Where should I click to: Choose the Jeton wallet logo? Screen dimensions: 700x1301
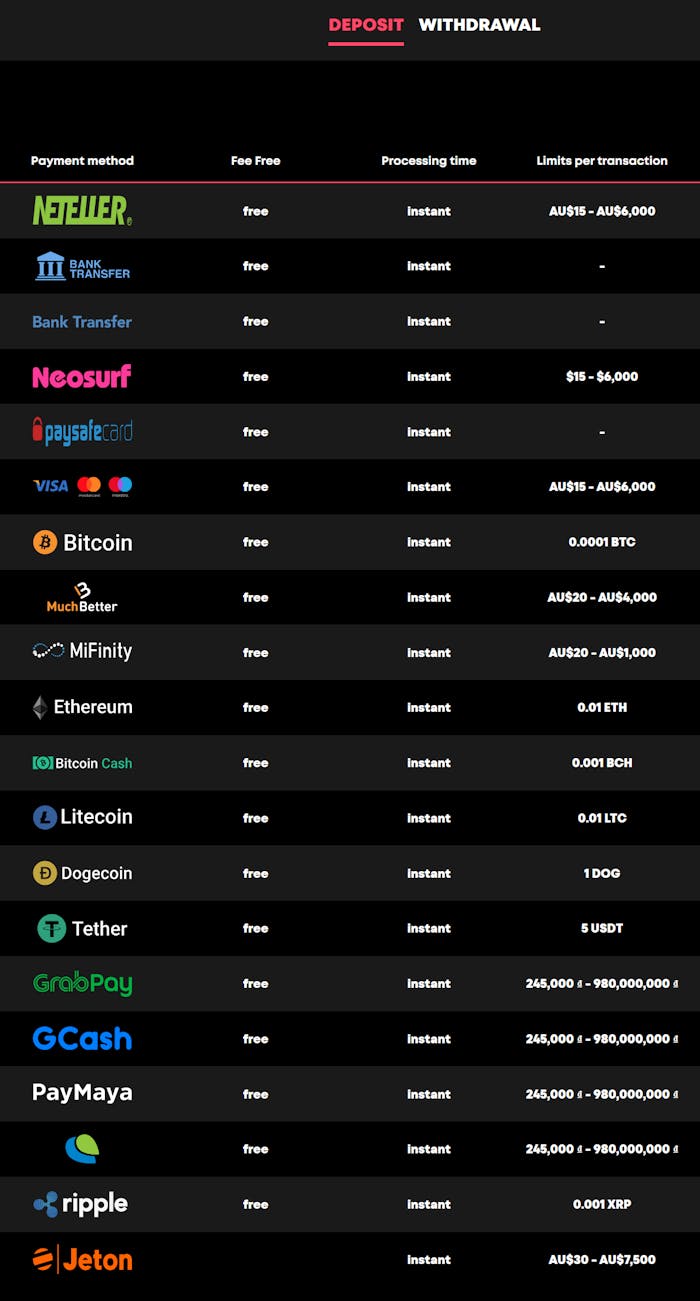[x=81, y=1259]
